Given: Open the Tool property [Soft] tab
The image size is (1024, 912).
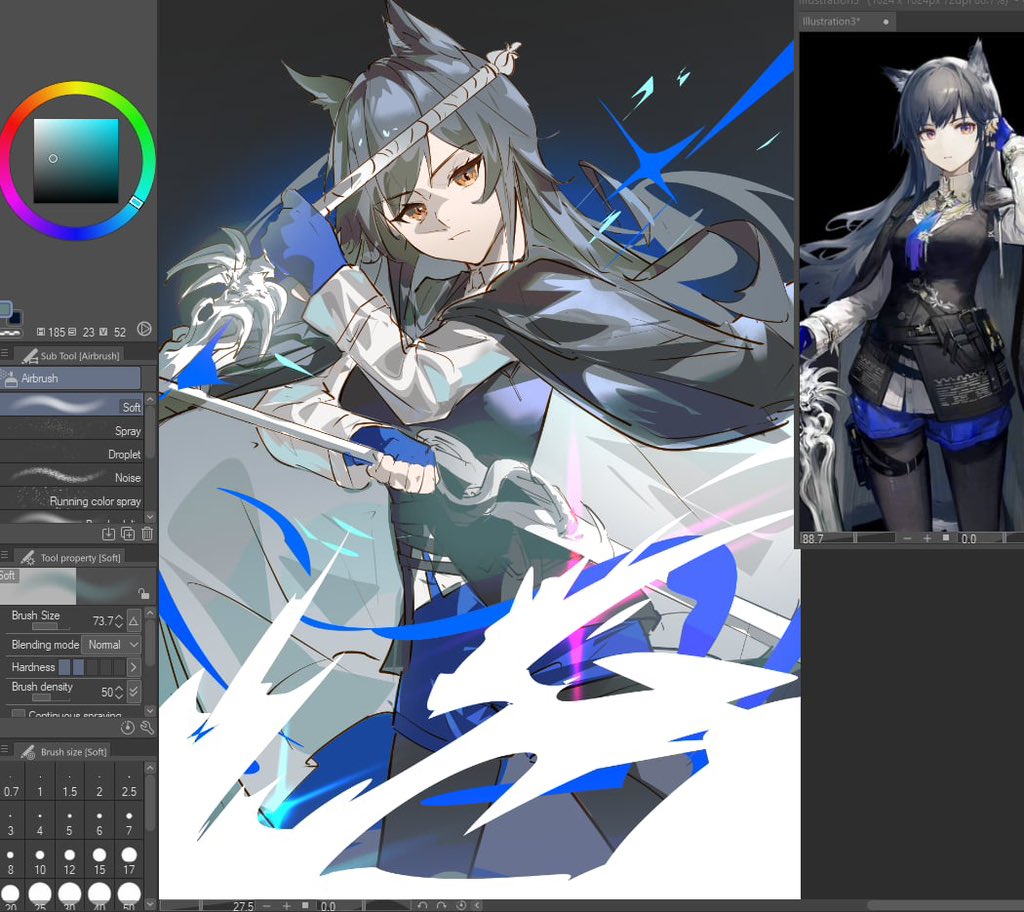Looking at the screenshot, I should [71, 557].
